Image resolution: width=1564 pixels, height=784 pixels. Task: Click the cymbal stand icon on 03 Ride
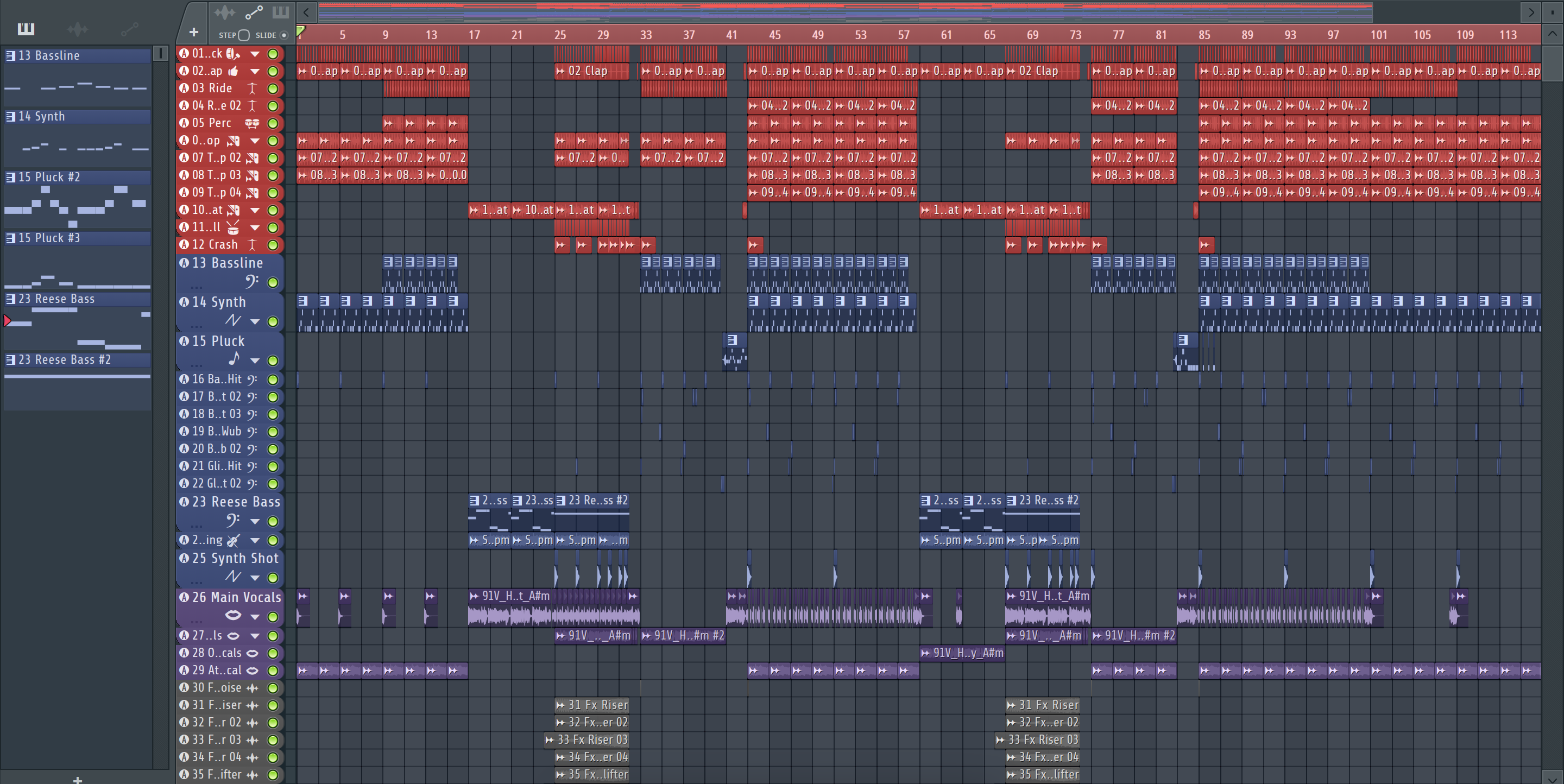tap(252, 88)
